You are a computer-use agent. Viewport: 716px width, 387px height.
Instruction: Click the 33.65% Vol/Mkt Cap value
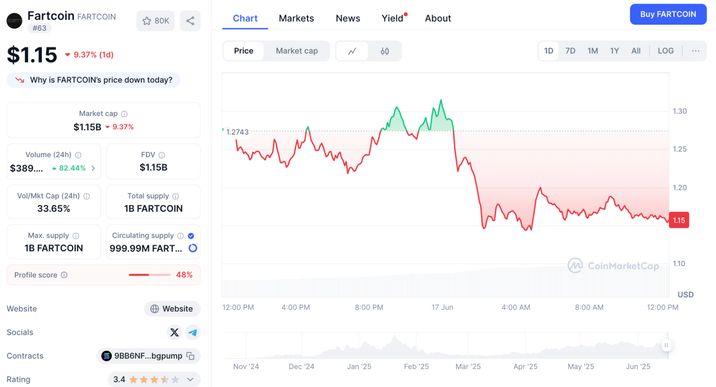(x=53, y=209)
